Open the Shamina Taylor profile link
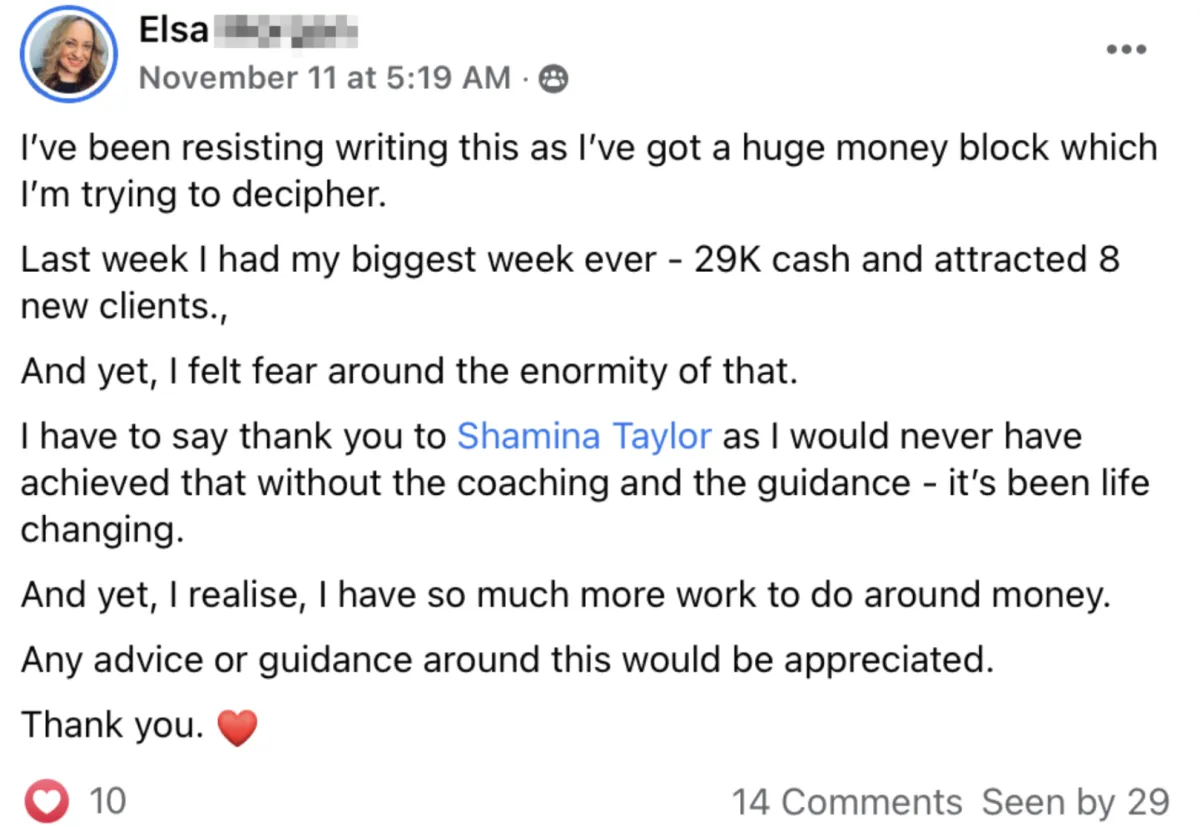Screen dimensions: 1200x827 coord(584,437)
